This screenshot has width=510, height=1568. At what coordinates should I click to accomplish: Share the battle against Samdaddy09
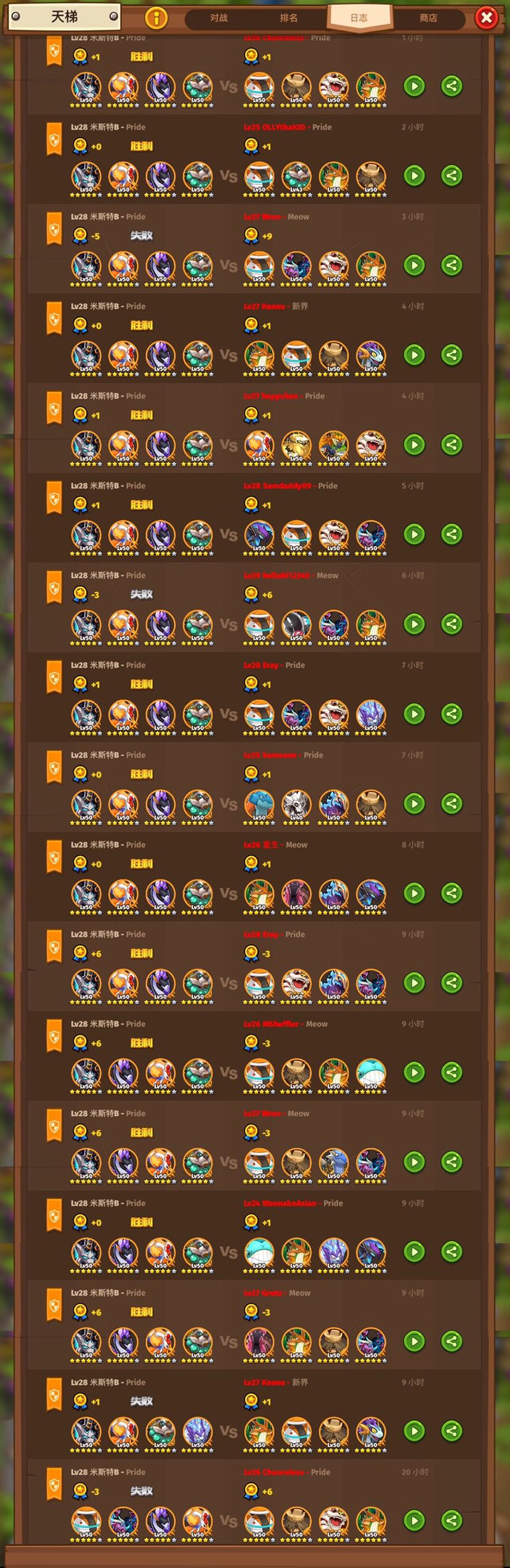click(x=451, y=534)
